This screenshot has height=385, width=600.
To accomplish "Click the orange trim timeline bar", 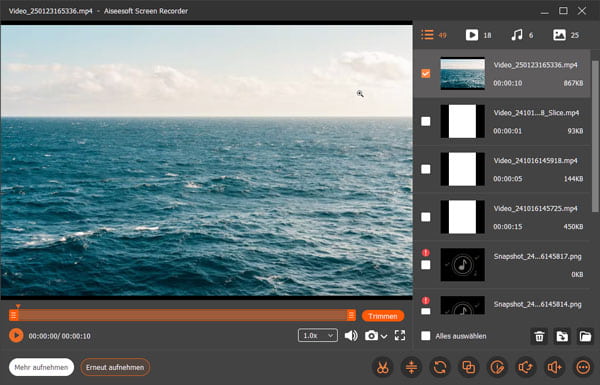I will point(182,315).
